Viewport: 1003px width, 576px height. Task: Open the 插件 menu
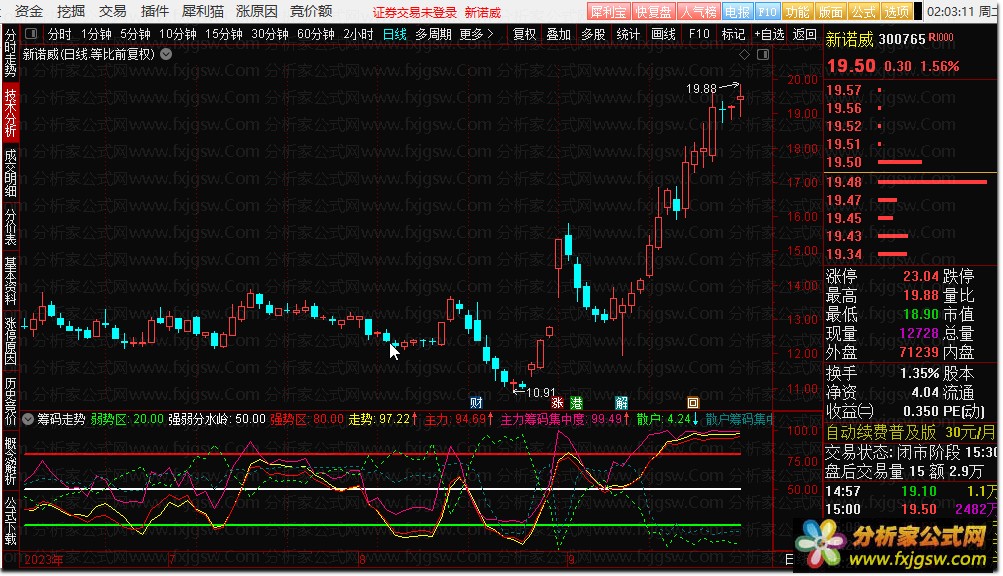pos(155,12)
